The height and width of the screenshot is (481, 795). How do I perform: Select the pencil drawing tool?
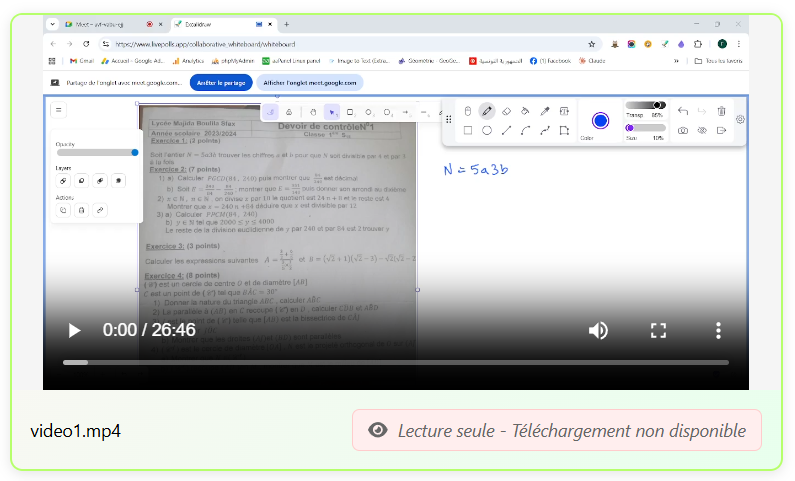click(487, 111)
